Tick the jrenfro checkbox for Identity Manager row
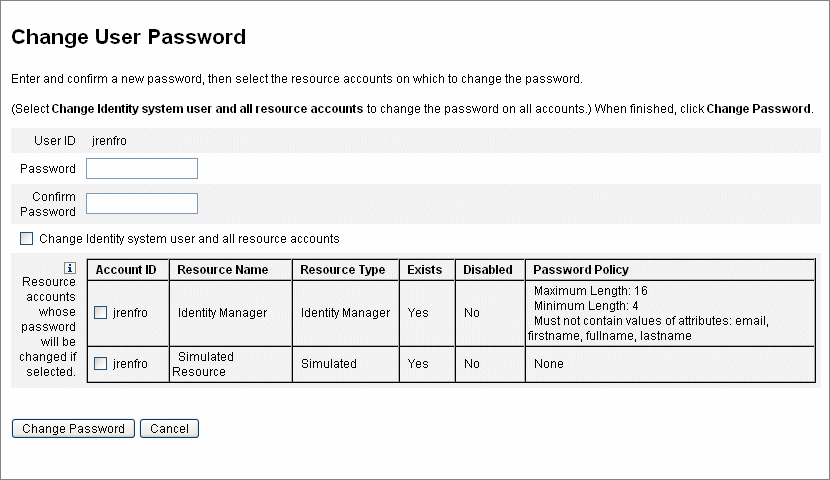The image size is (830, 480). 101,313
